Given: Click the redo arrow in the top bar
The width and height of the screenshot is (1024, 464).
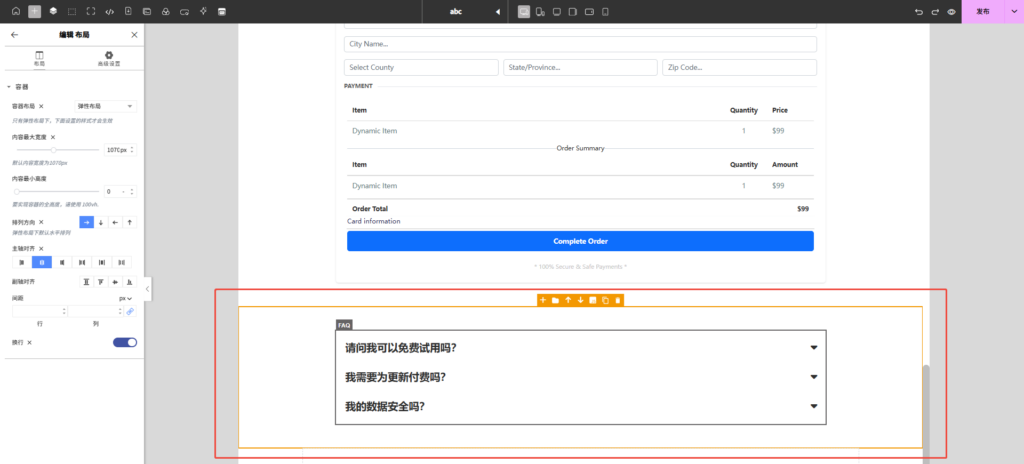Looking at the screenshot, I should (x=935, y=11).
